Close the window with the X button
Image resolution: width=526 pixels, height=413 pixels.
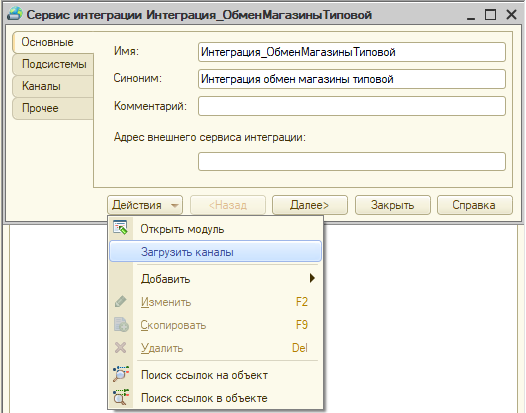click(x=511, y=14)
